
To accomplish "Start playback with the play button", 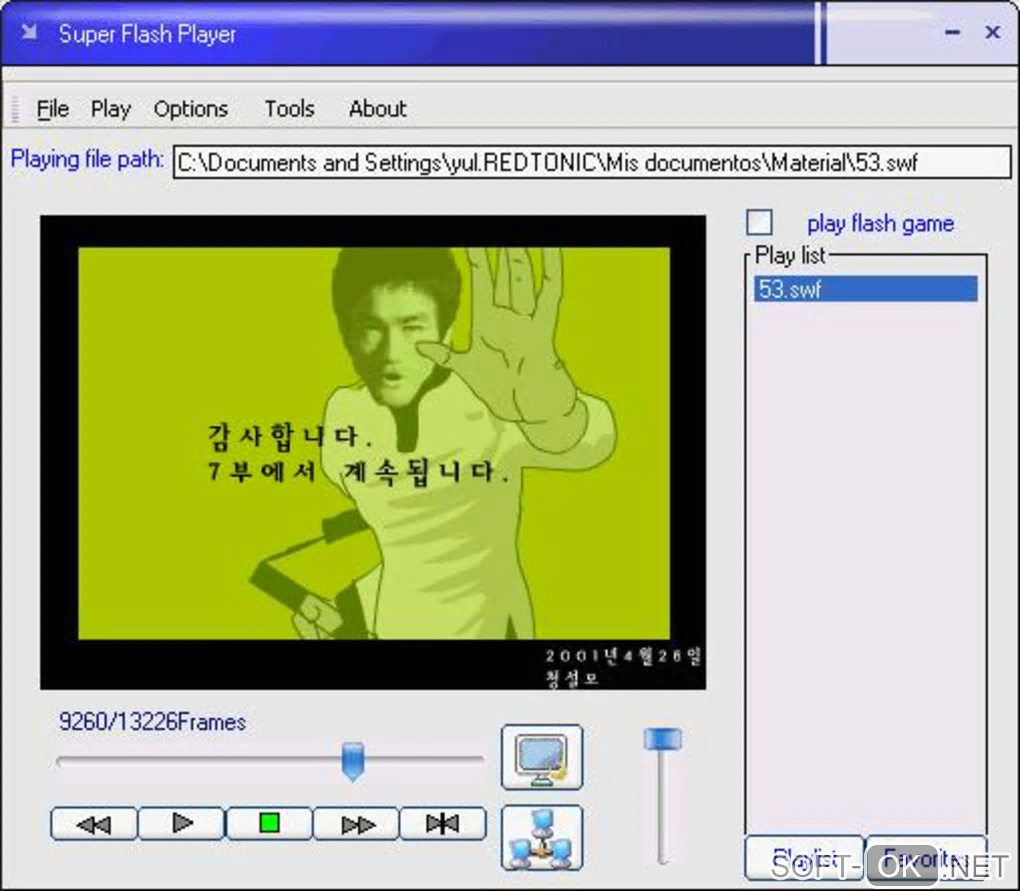I will pyautogui.click(x=181, y=824).
